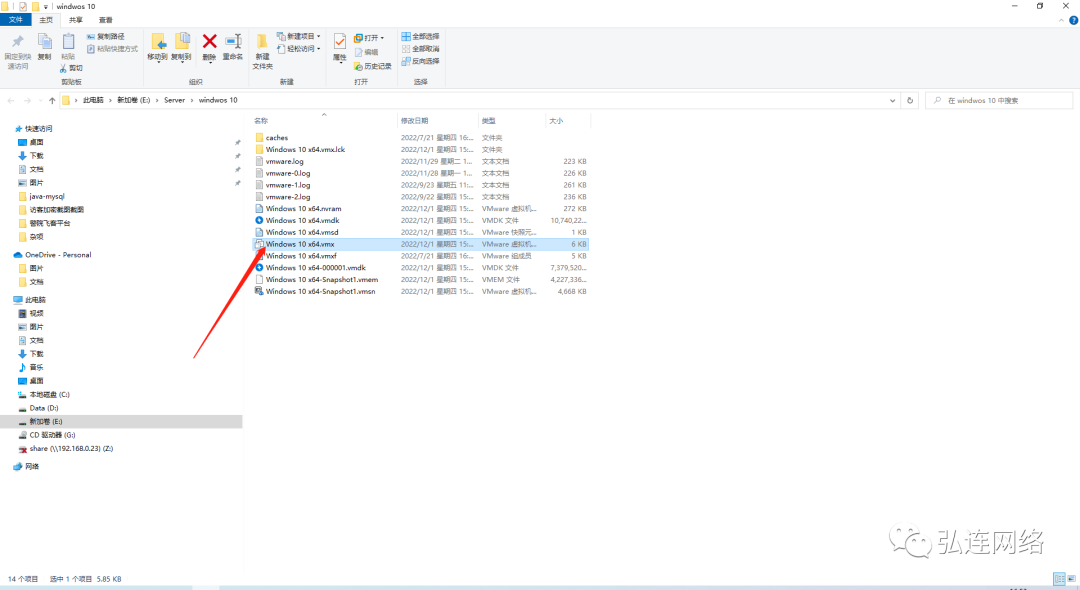Screen dimensions: 1080x590
Task: Switch to details view toggle in status bar
Action: pos(1059,579)
